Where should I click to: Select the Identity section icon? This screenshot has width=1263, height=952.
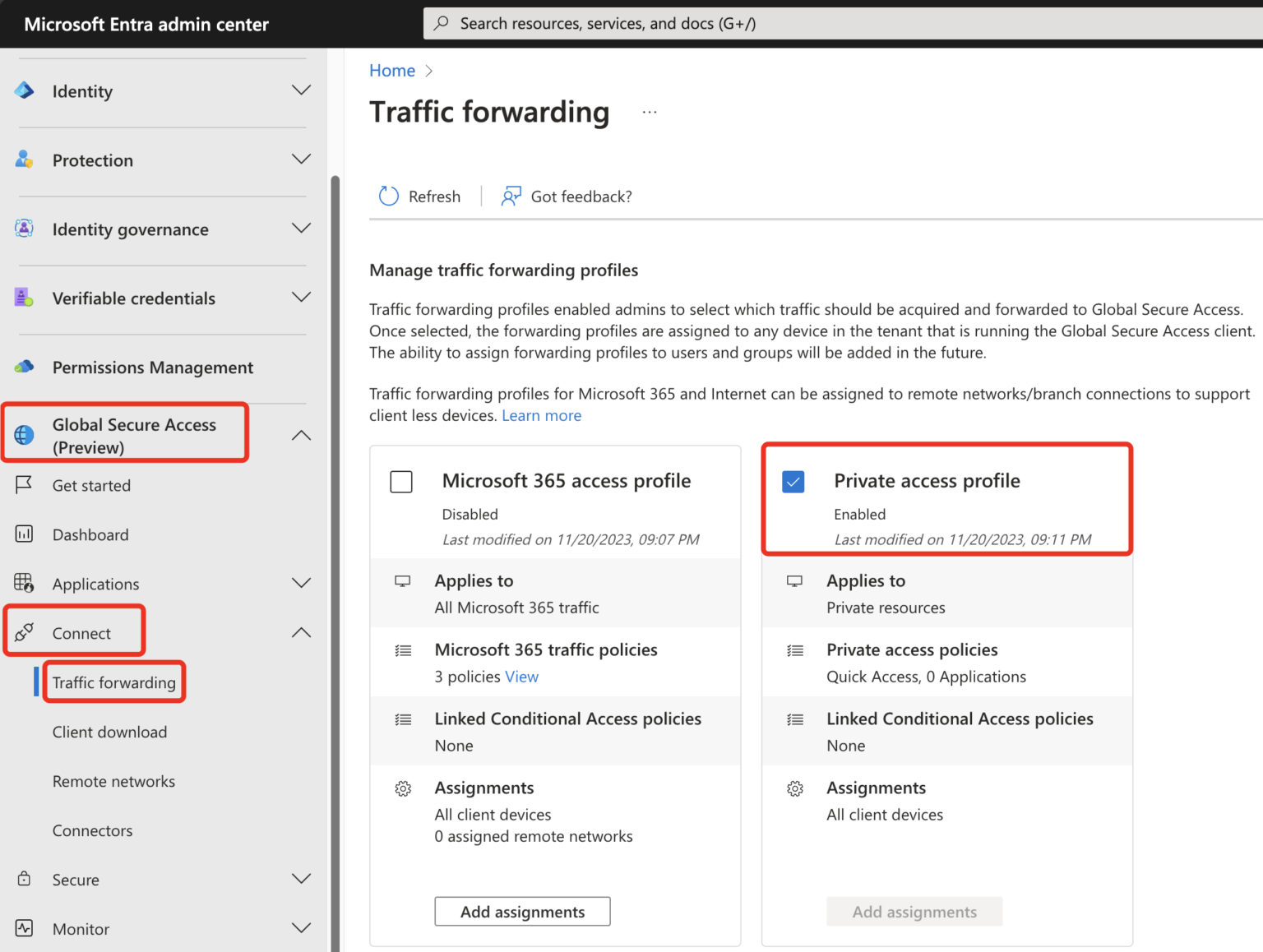(x=25, y=91)
